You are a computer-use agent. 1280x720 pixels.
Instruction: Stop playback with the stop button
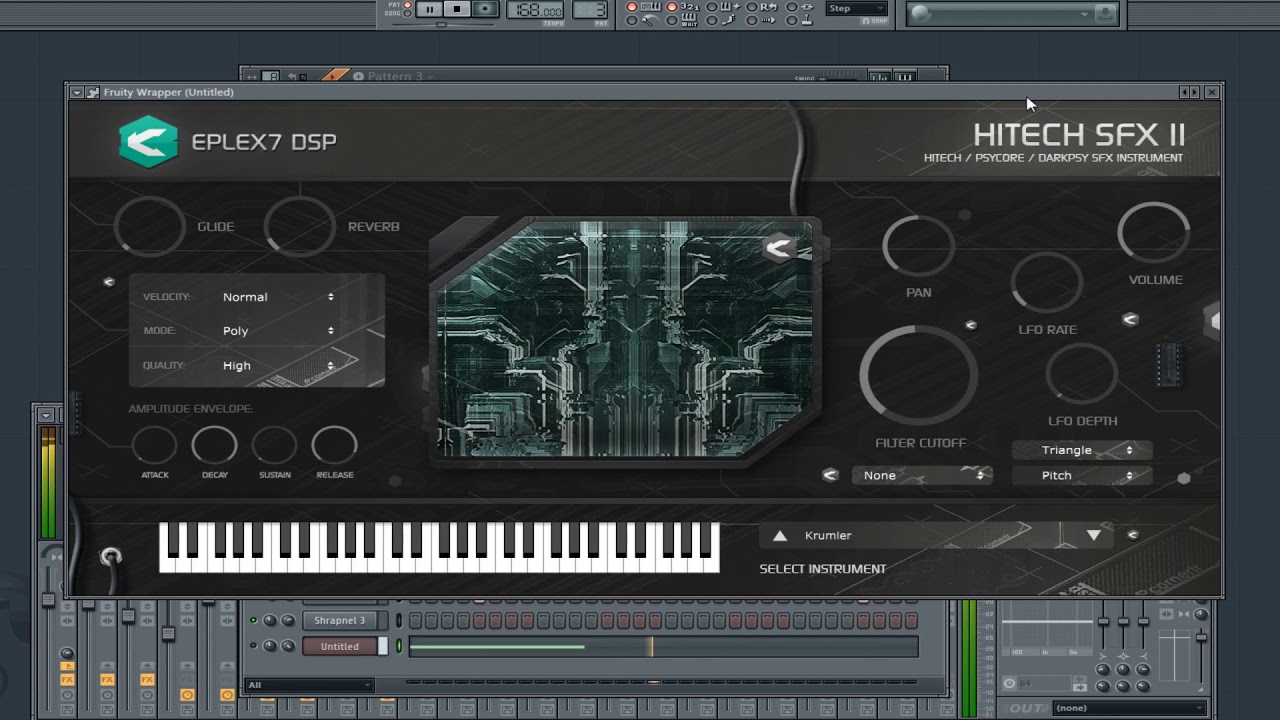pos(457,10)
